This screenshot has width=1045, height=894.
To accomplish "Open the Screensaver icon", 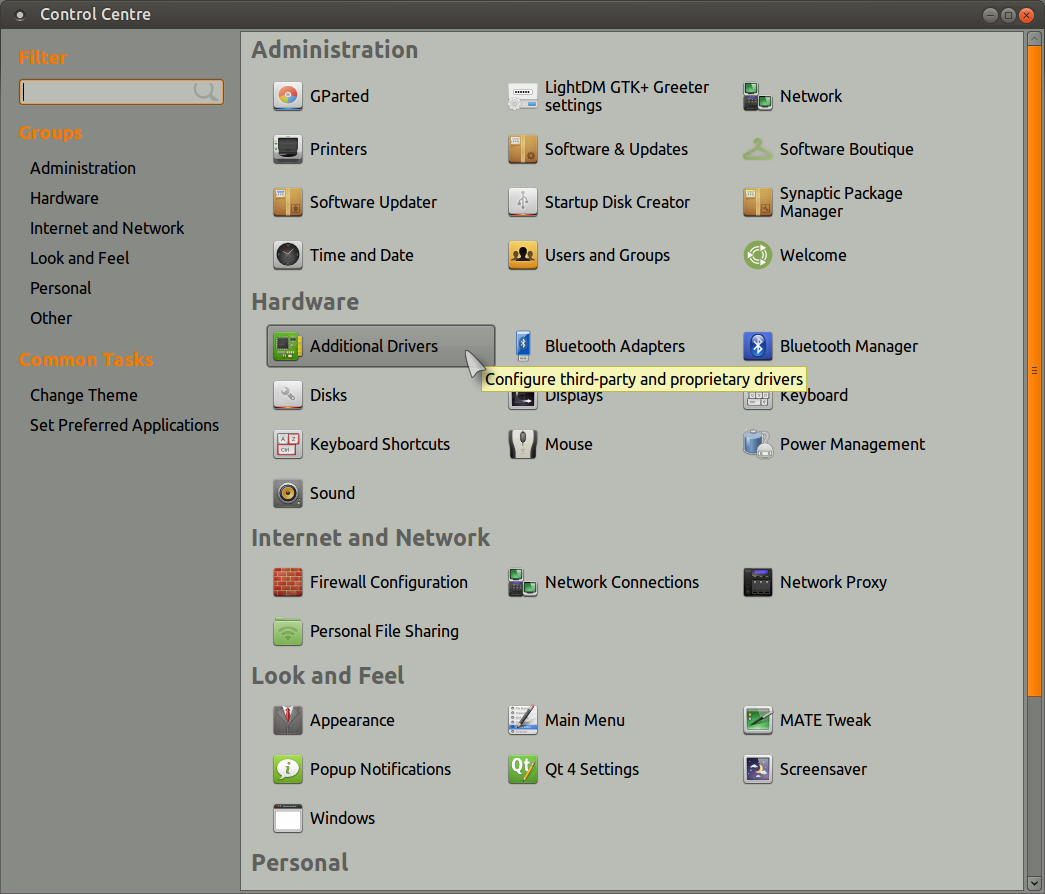I will point(758,769).
